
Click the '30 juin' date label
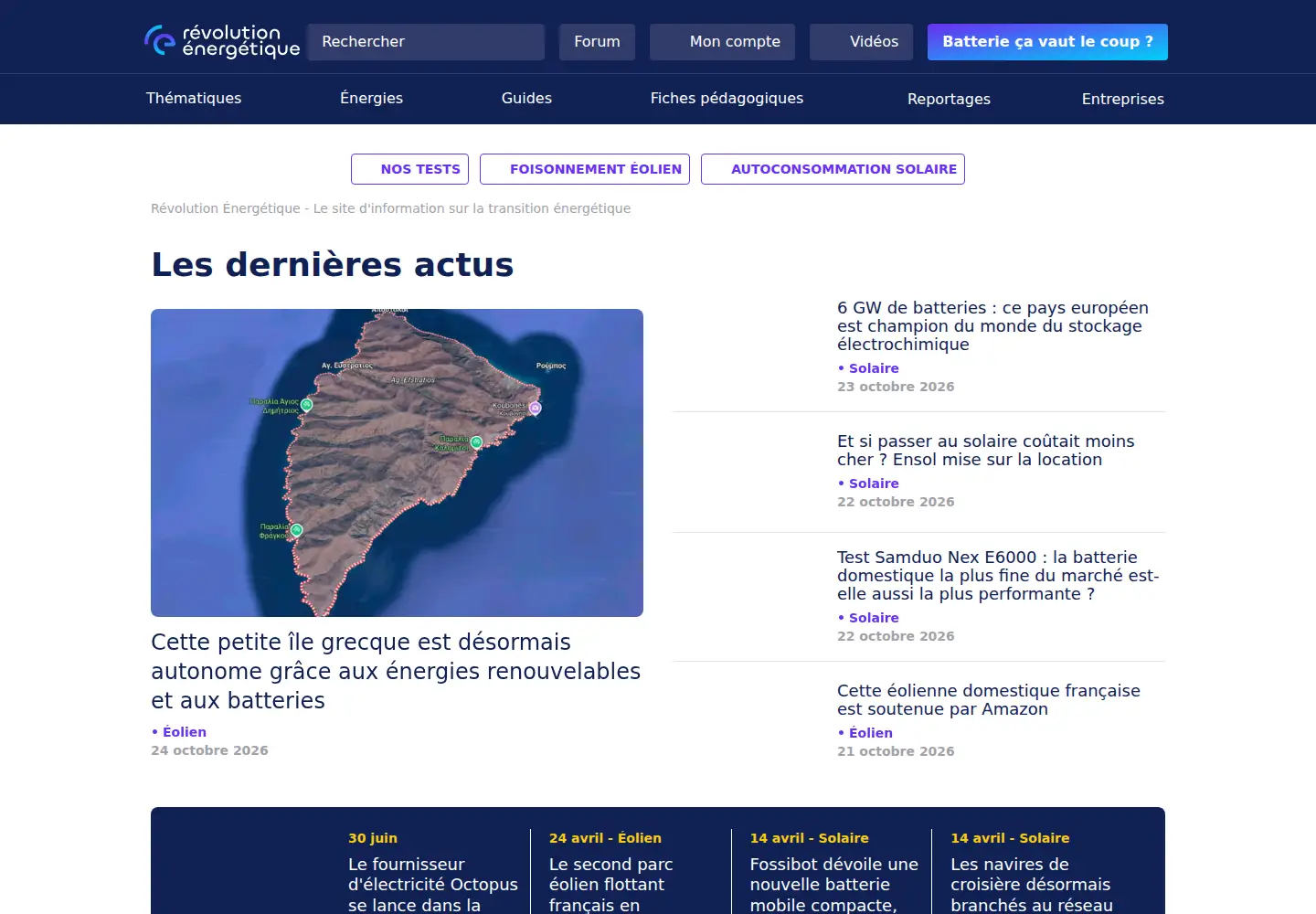click(x=373, y=838)
